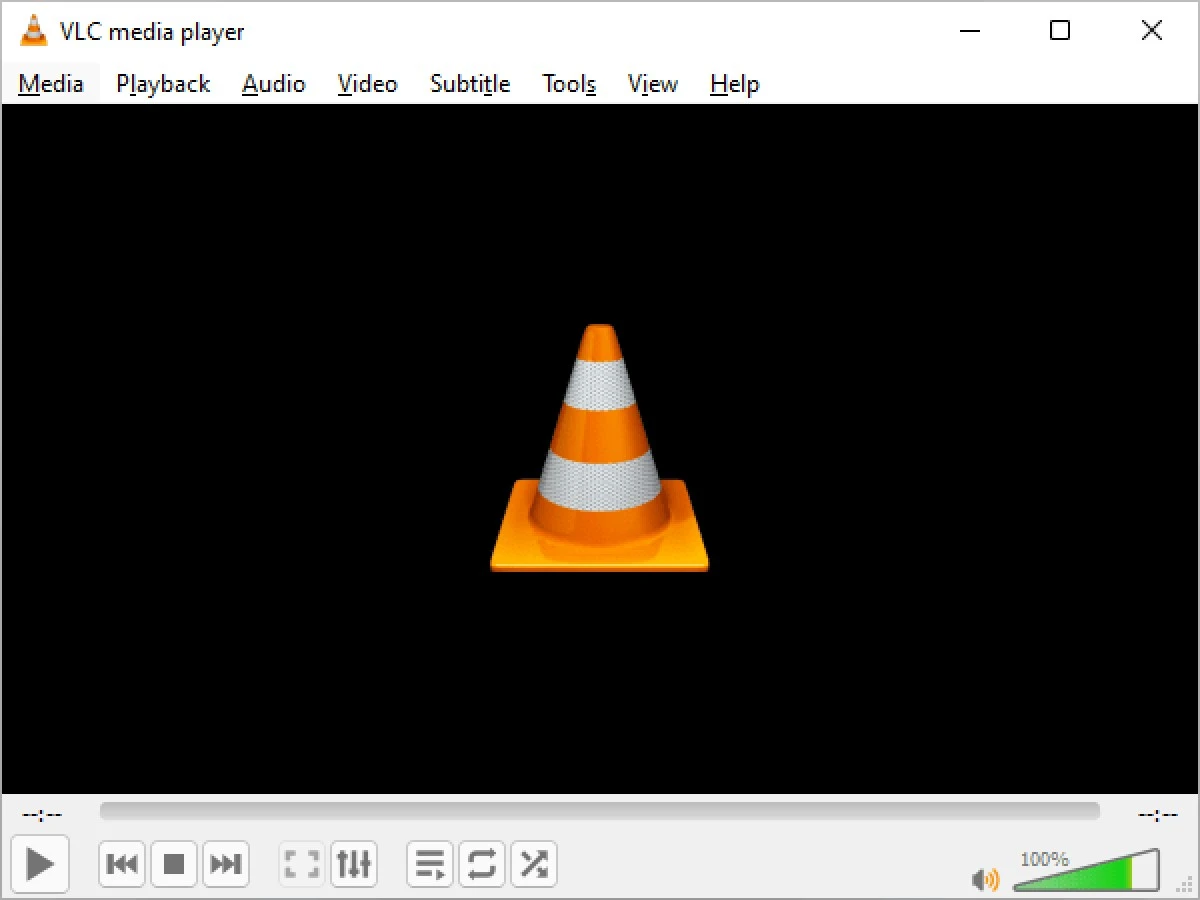1200x900 pixels.
Task: Open the Playback menu
Action: tap(162, 84)
